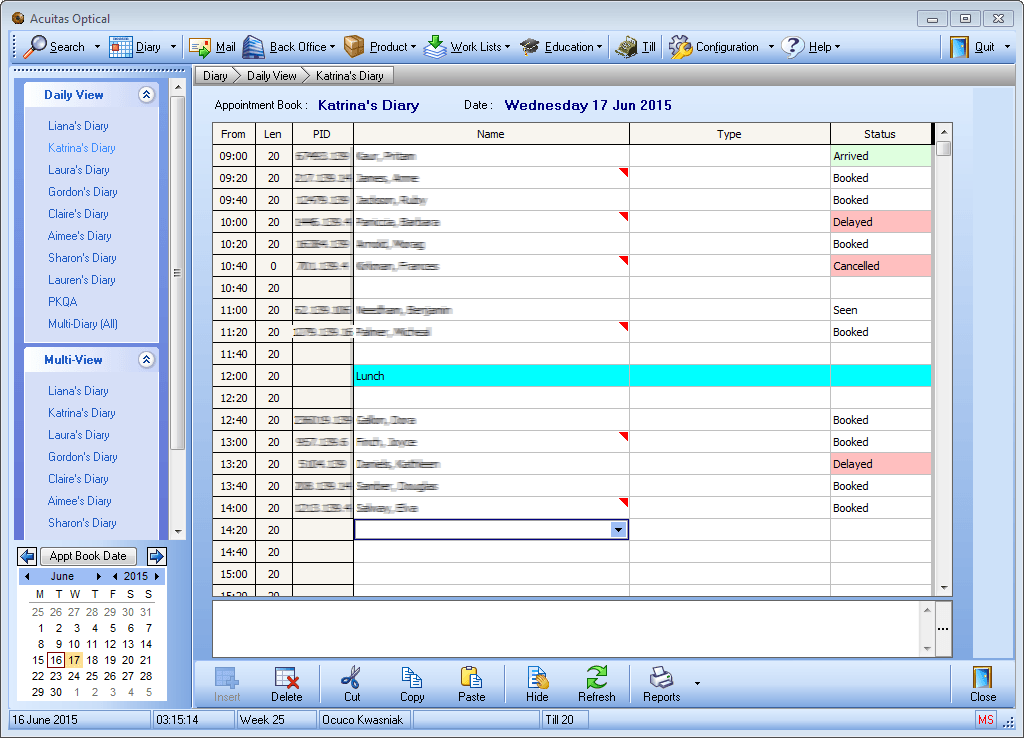Collapse the Daily View panel
The height and width of the screenshot is (738, 1024).
[146, 93]
